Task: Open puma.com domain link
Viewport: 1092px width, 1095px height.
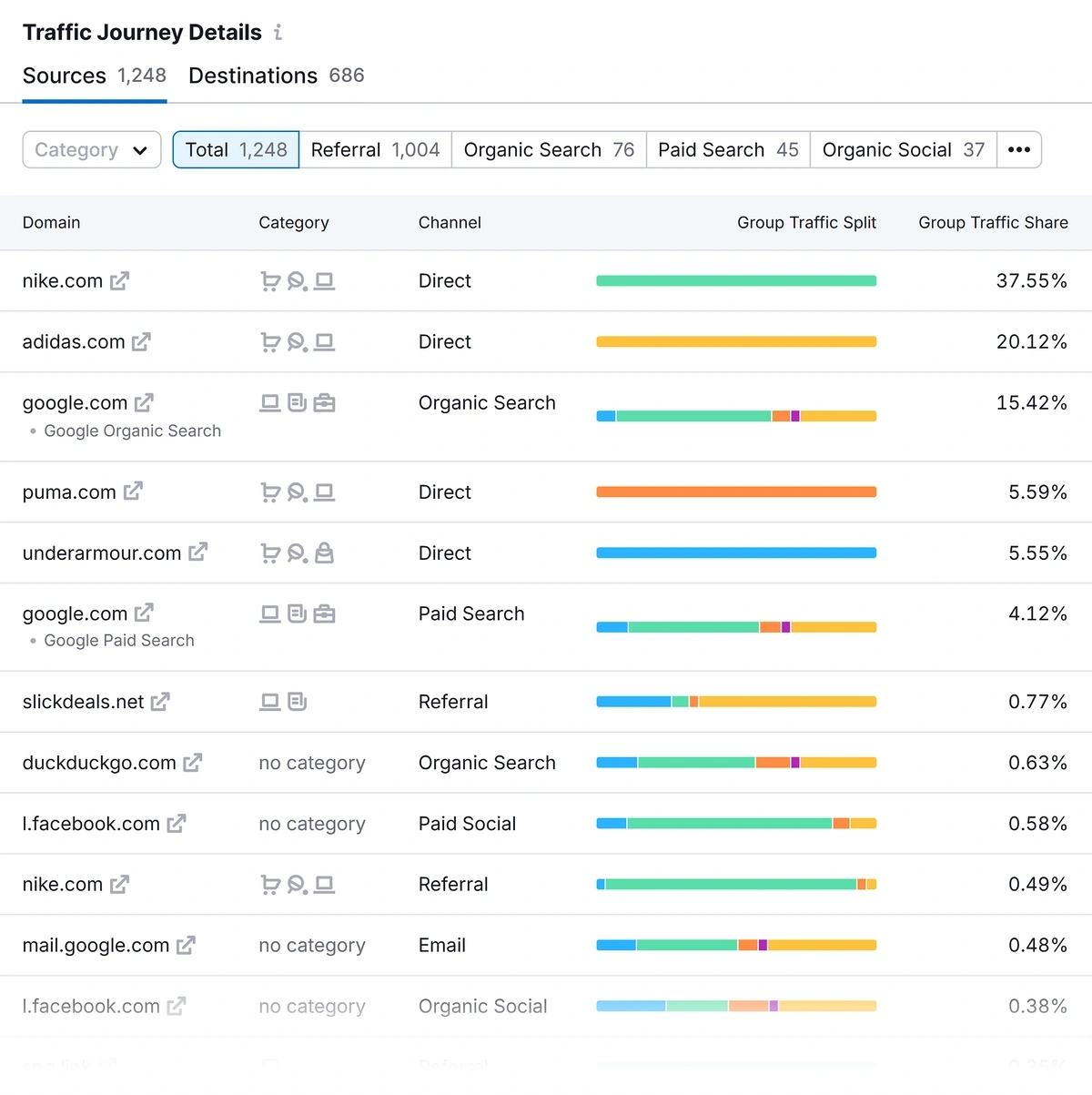Action: pos(69,492)
